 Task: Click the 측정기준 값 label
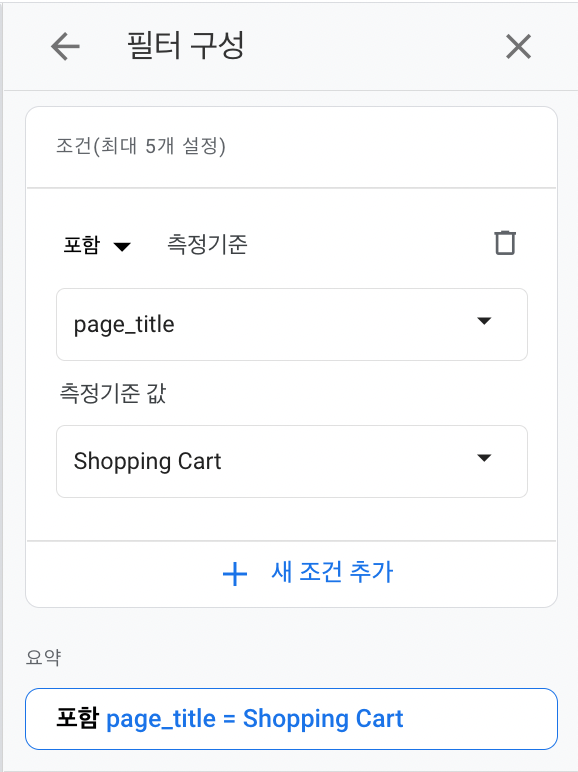coord(113,393)
